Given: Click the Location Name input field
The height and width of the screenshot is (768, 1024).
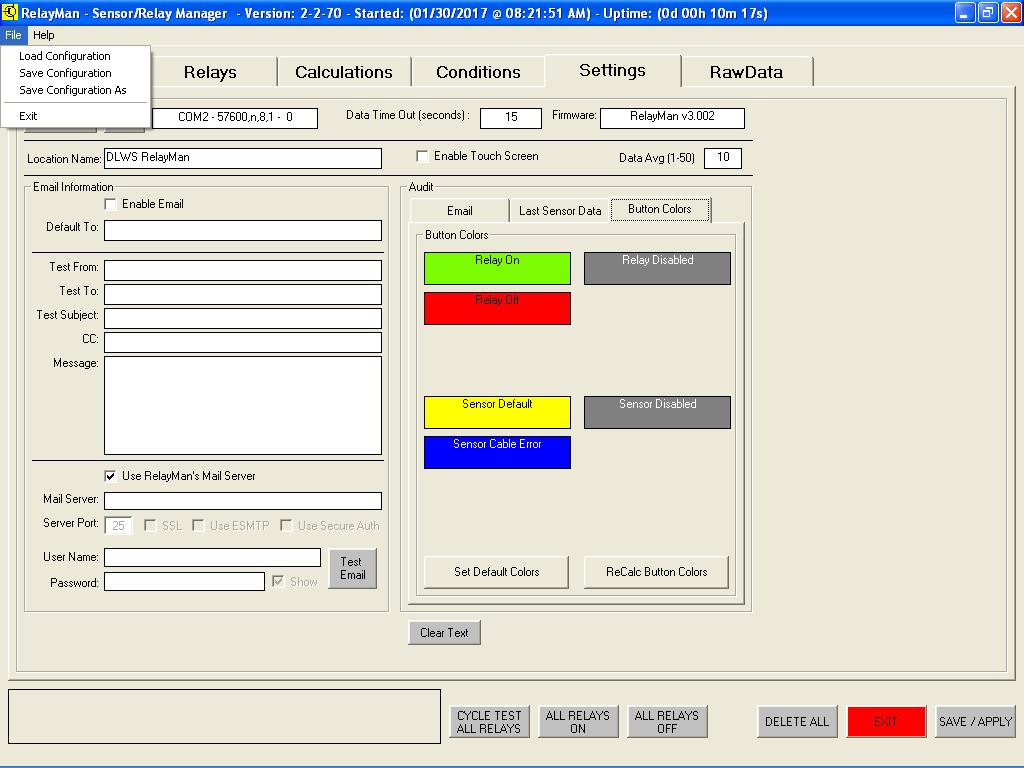Looking at the screenshot, I should [x=242, y=158].
